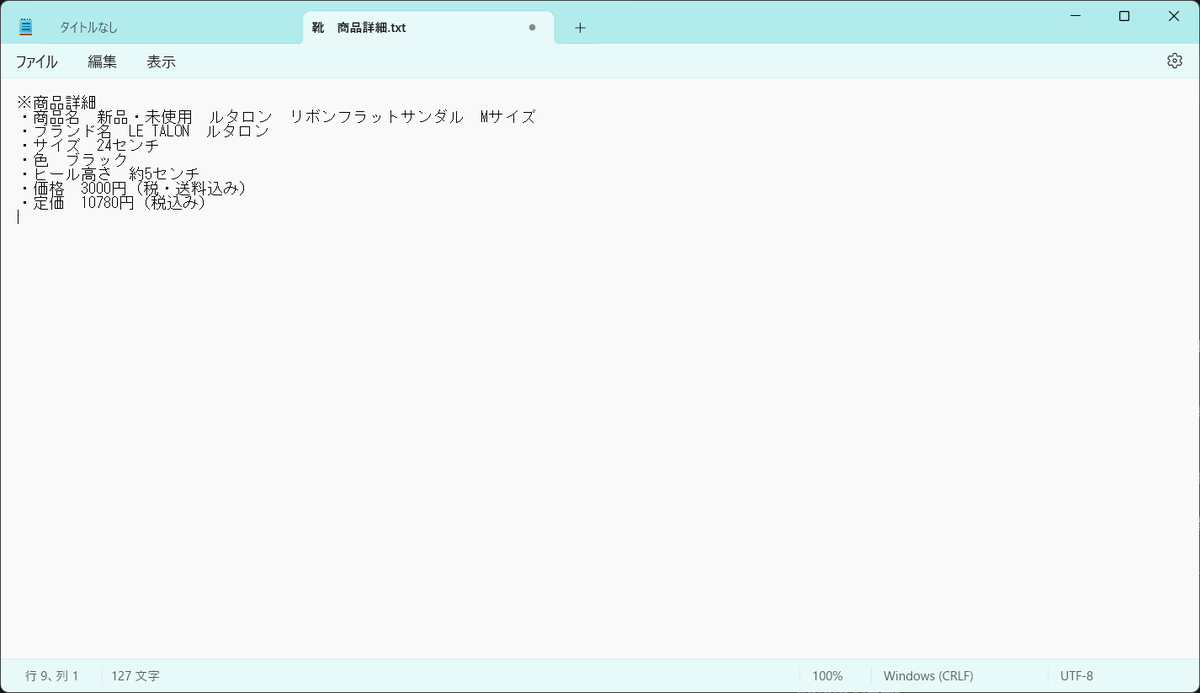Close the Notepad window

[1173, 15]
